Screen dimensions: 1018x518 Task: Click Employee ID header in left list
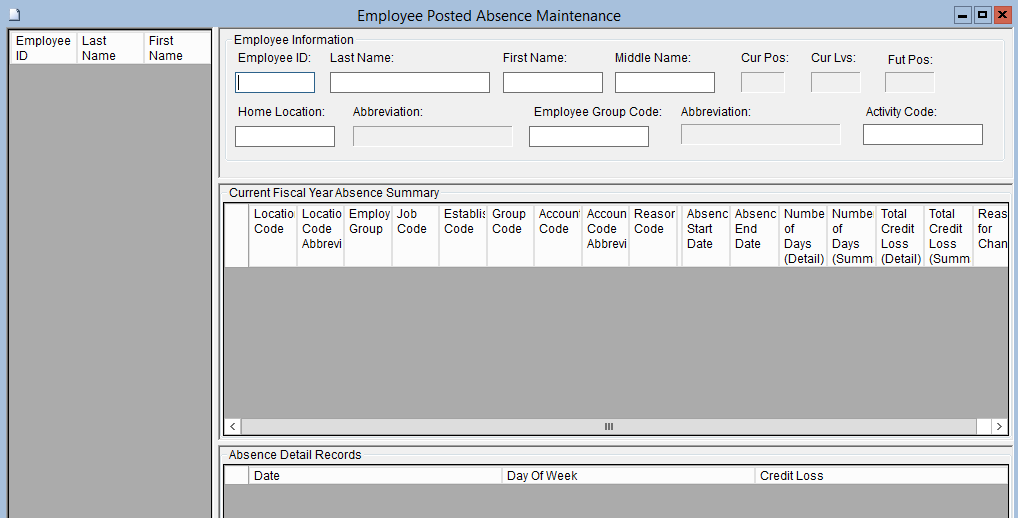tap(43, 48)
